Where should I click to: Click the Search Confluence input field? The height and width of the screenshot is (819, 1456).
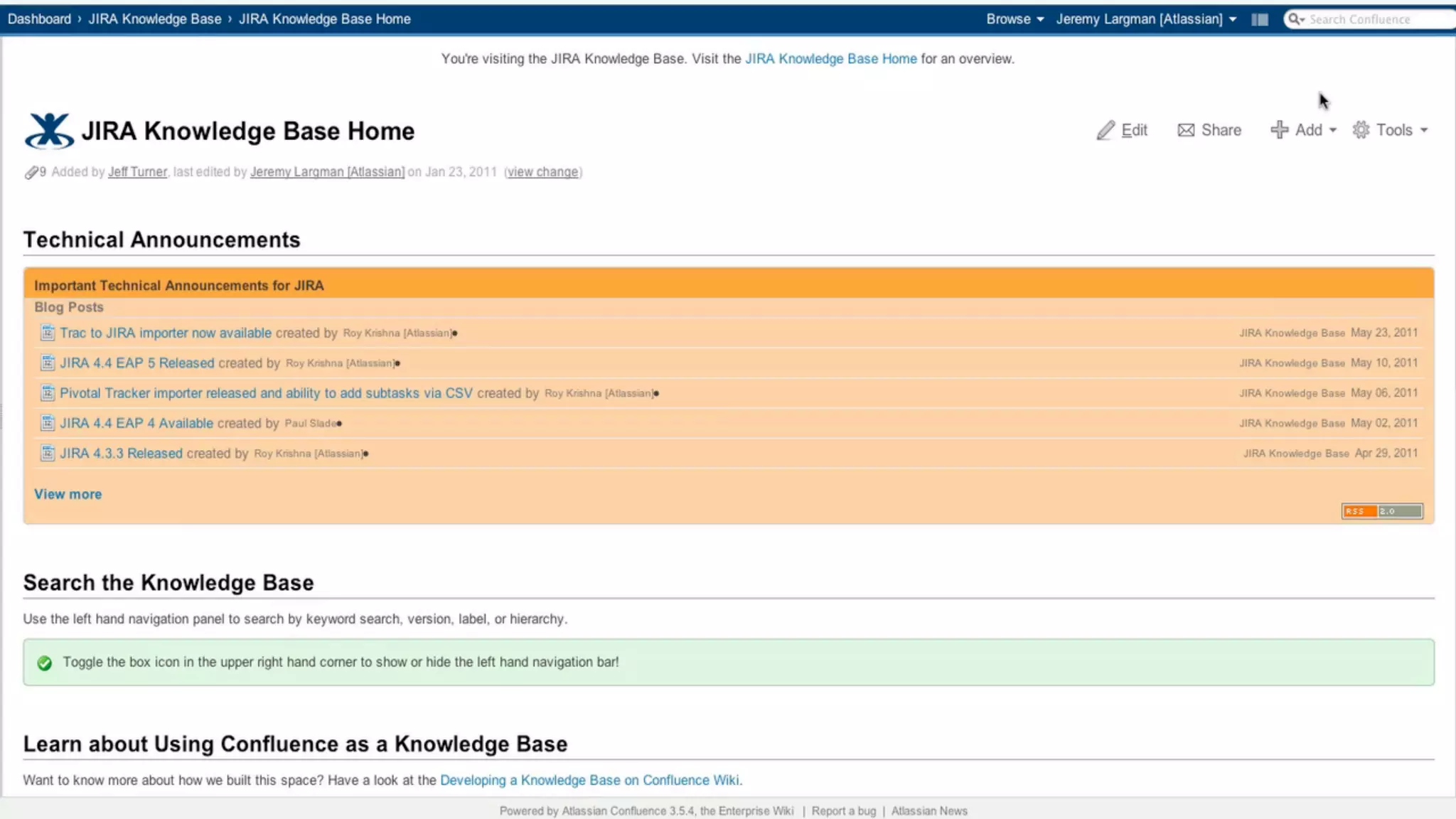[1372, 19]
